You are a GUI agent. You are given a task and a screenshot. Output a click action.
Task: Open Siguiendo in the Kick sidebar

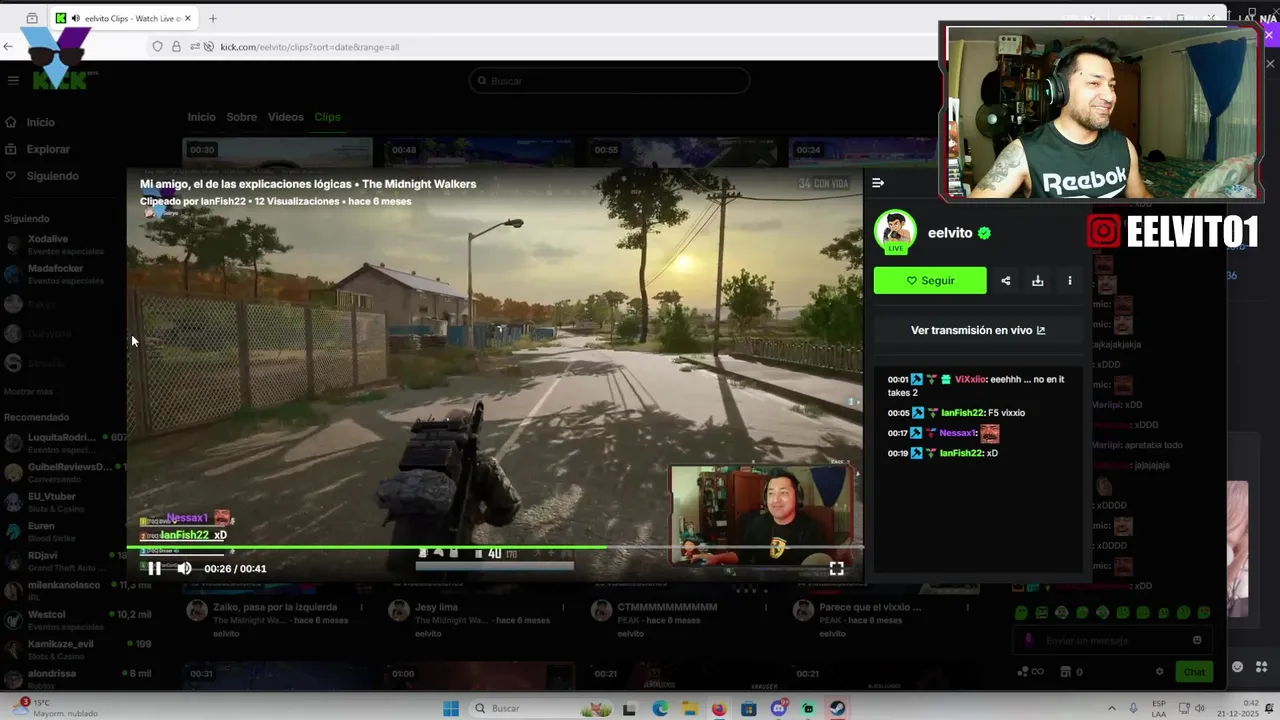(x=52, y=176)
